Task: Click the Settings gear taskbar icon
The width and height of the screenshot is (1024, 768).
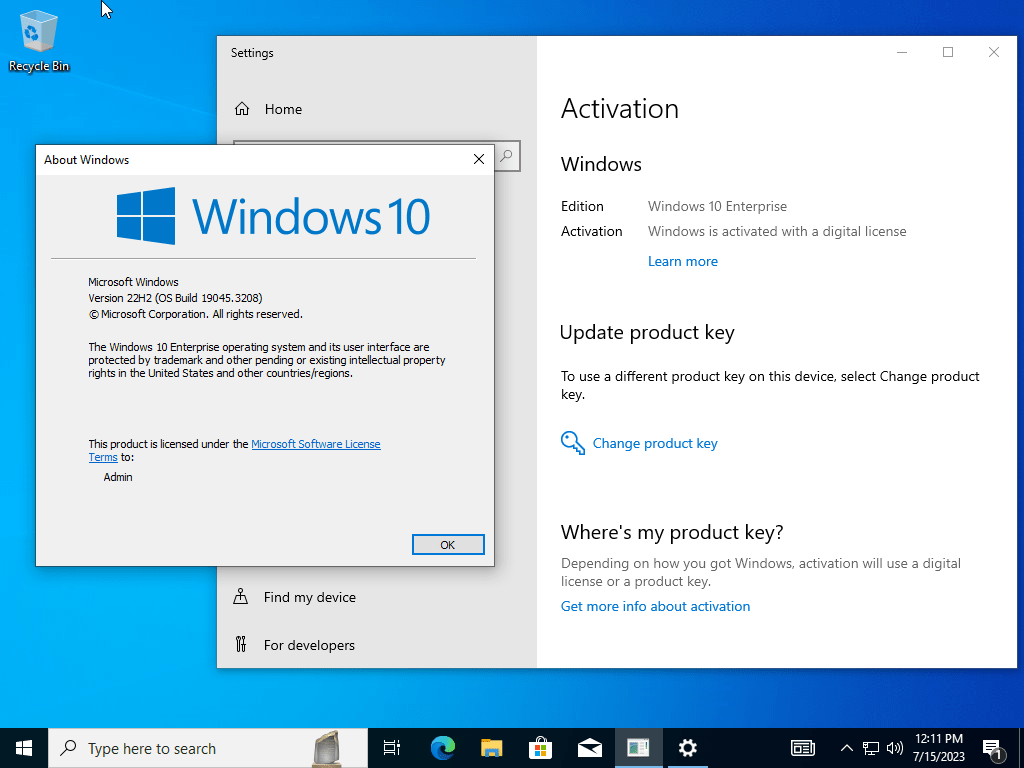Action: click(x=688, y=748)
